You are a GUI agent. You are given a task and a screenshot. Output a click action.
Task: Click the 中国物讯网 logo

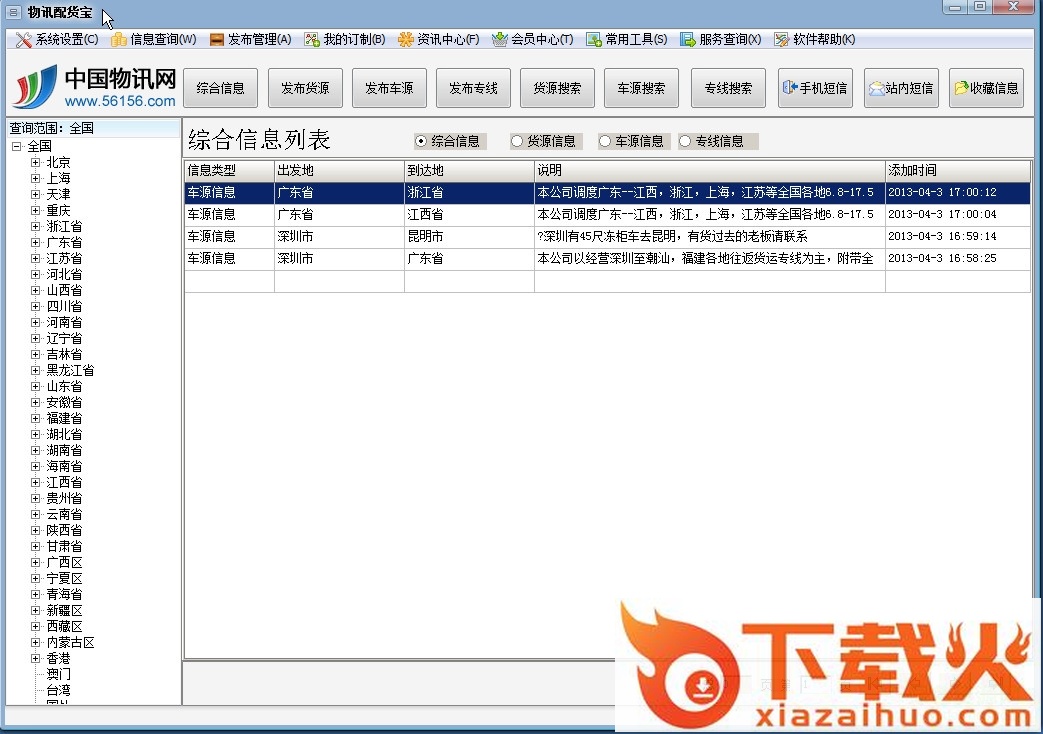[x=94, y=87]
